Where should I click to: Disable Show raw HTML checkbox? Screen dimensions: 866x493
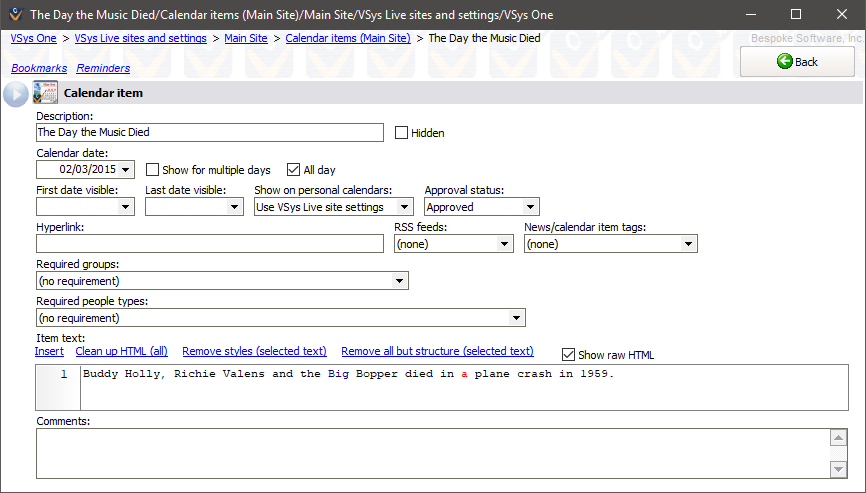click(569, 355)
